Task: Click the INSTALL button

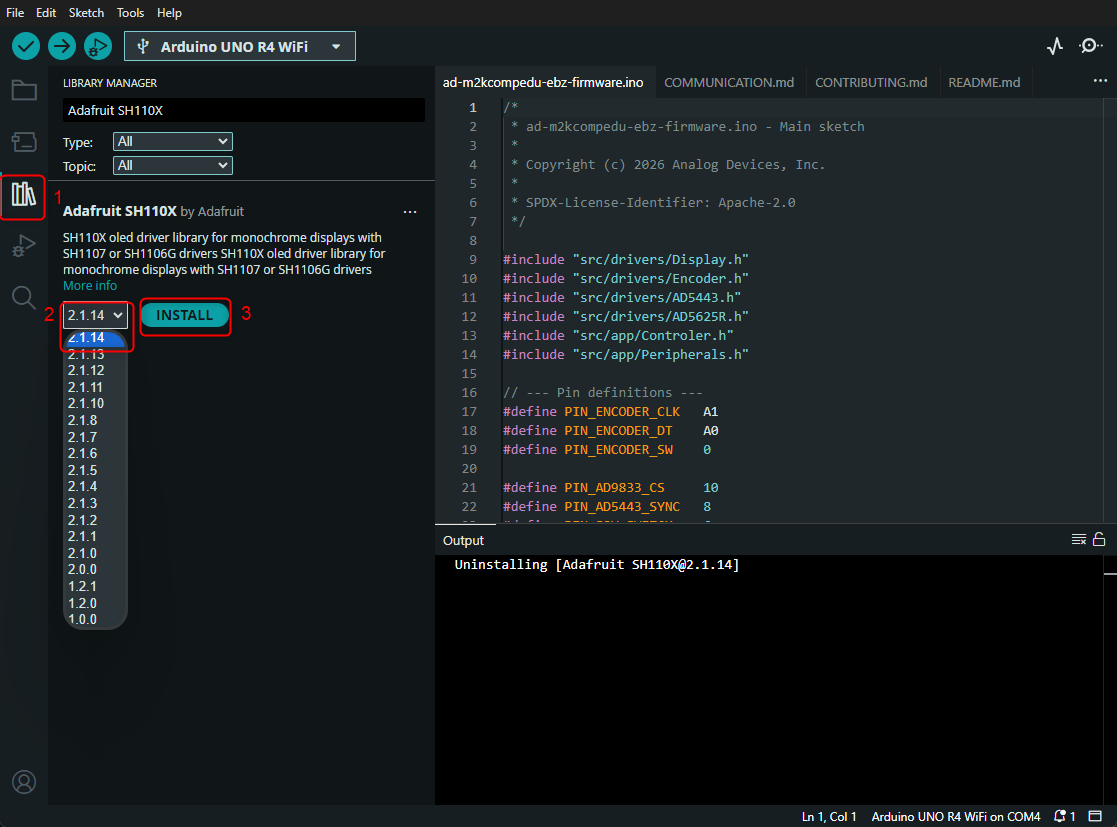Action: pyautogui.click(x=185, y=316)
